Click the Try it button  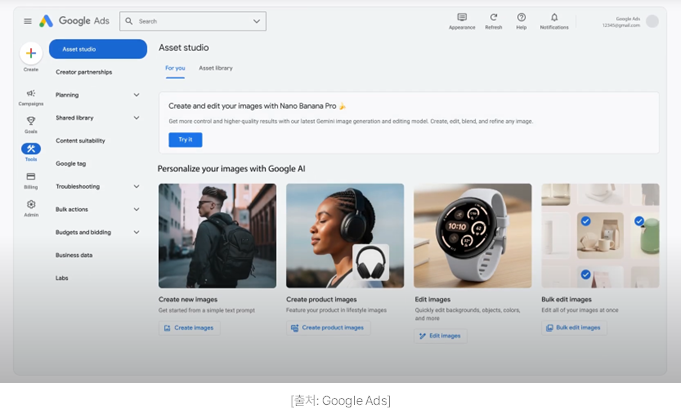tap(184, 140)
